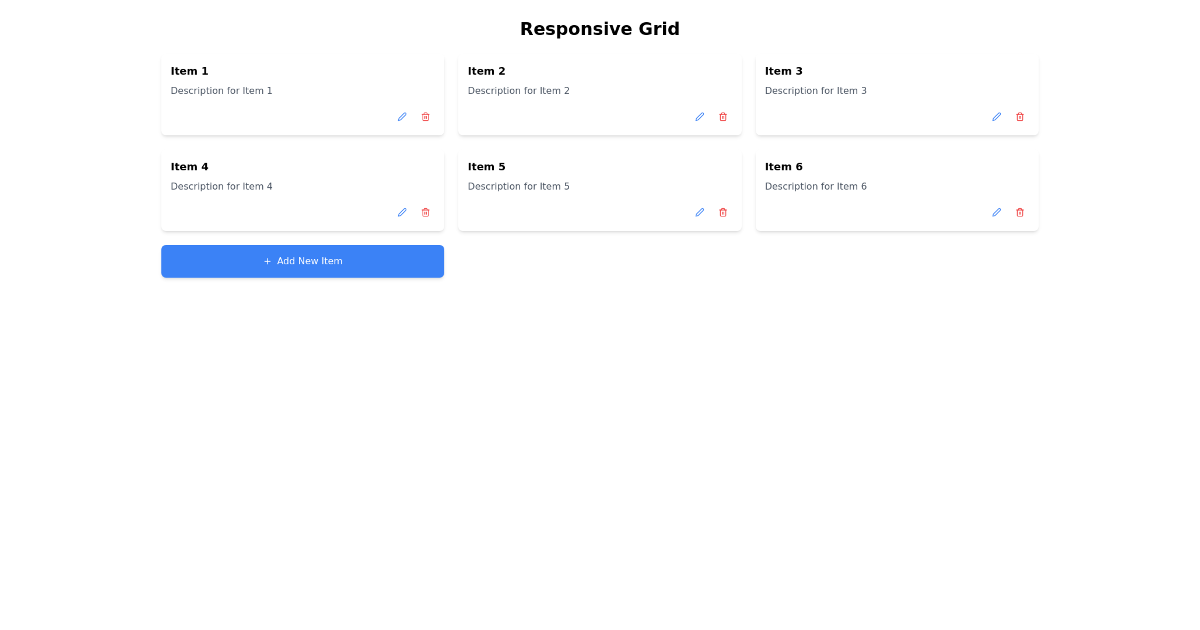Click the Responsive Grid heading

tap(599, 28)
